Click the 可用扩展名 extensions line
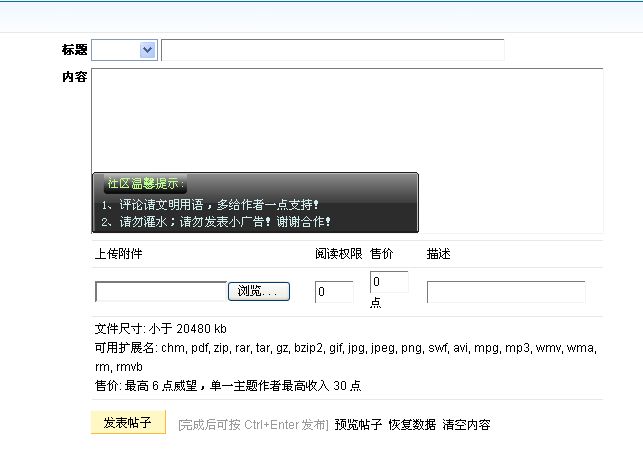 pyautogui.click(x=346, y=357)
